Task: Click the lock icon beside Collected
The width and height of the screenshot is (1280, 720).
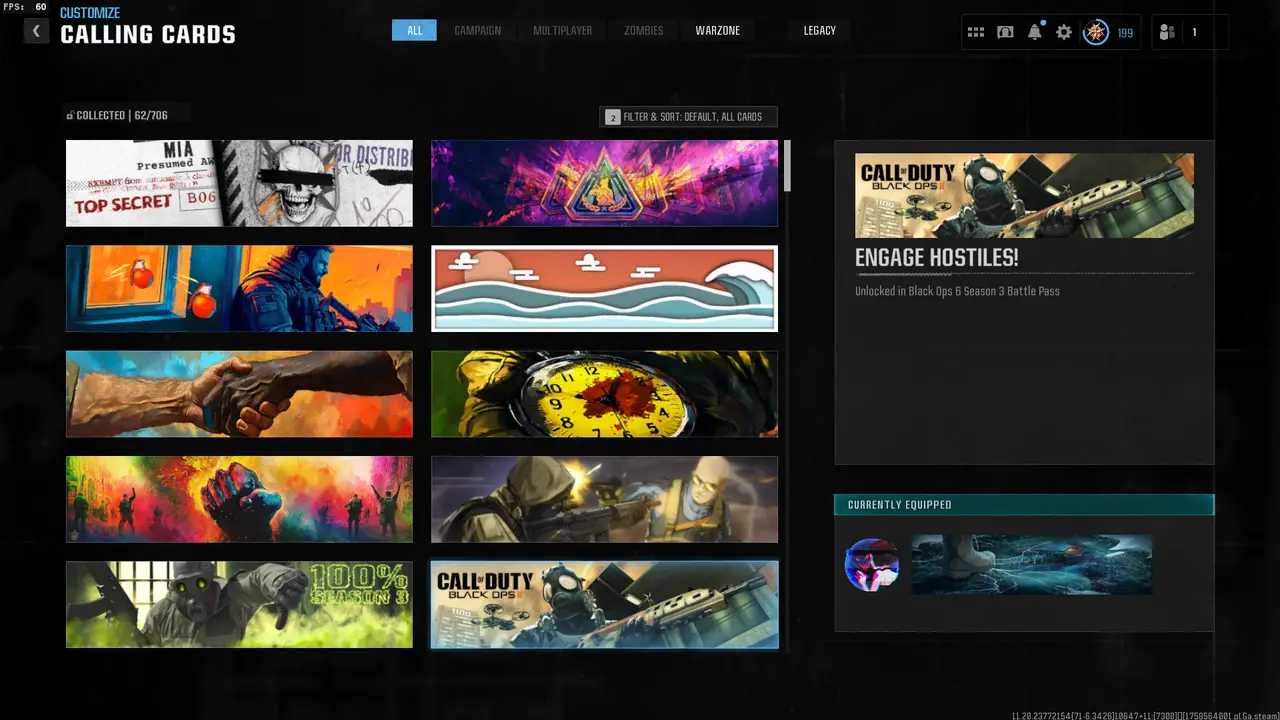Action: click(x=70, y=116)
